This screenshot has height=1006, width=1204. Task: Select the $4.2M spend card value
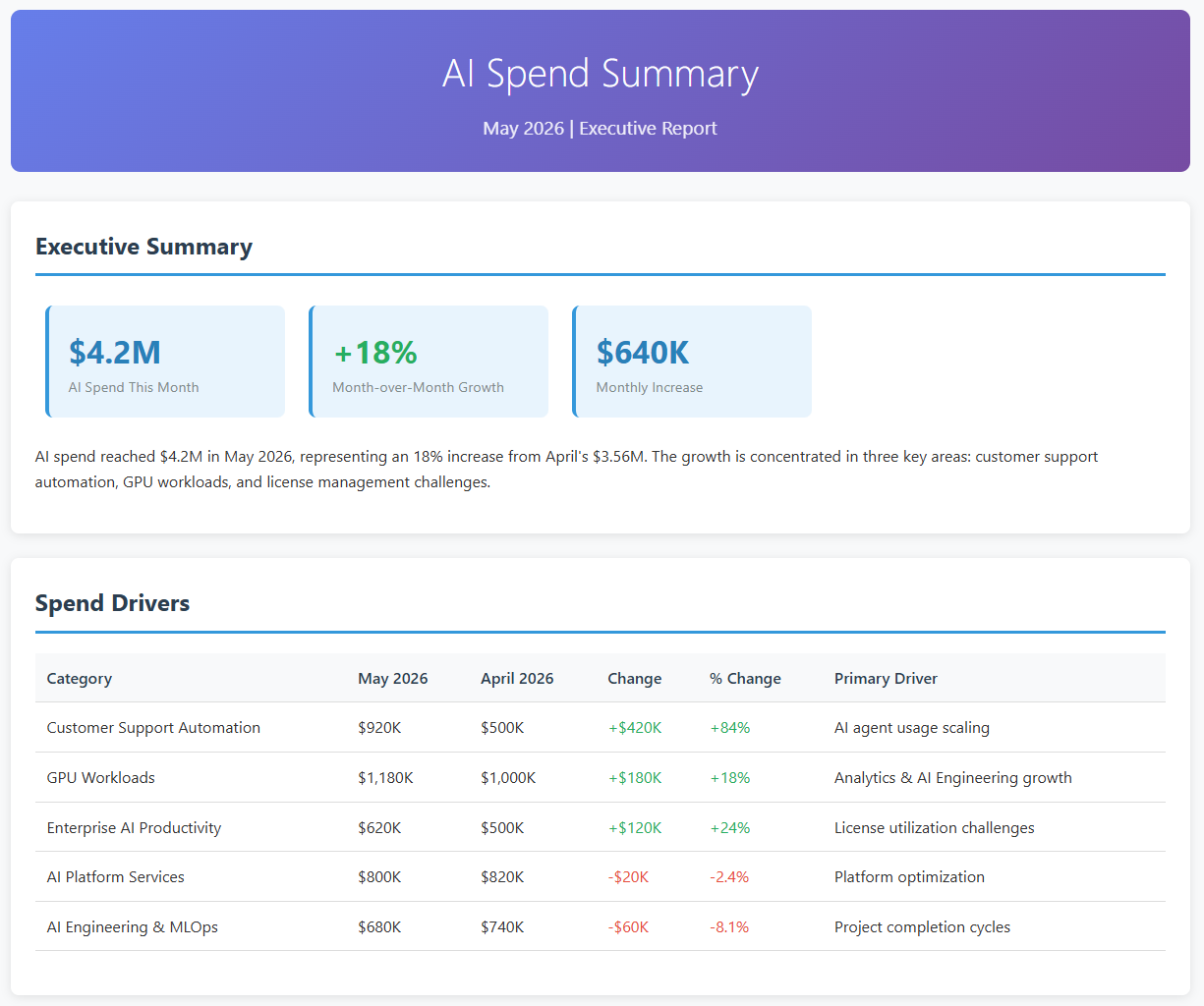pyautogui.click(x=115, y=352)
